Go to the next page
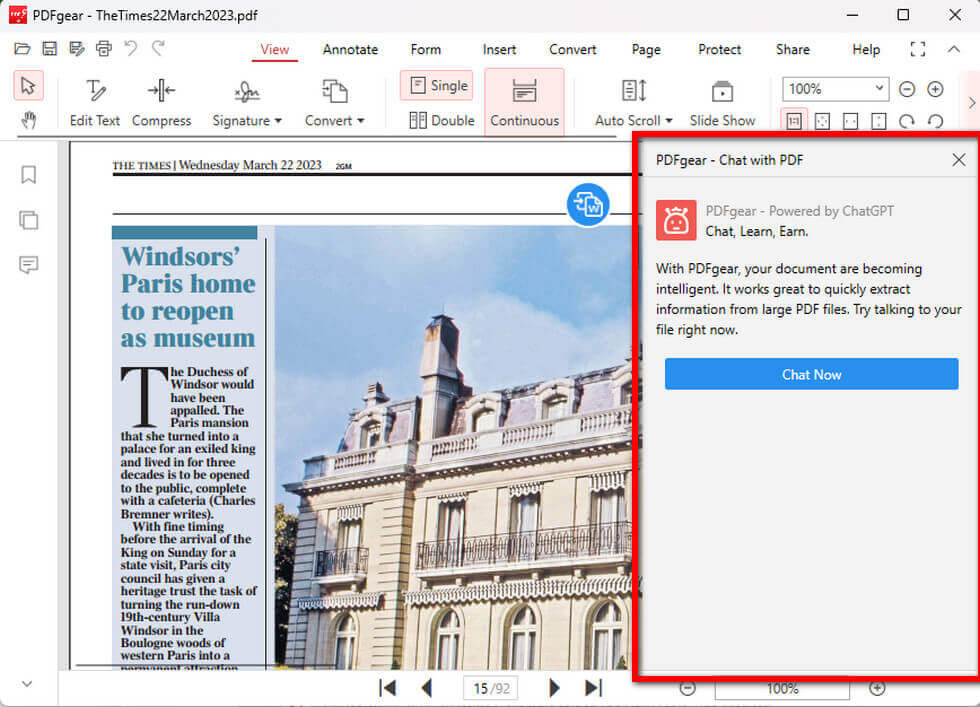Viewport: 980px width, 707px height. [x=554, y=688]
